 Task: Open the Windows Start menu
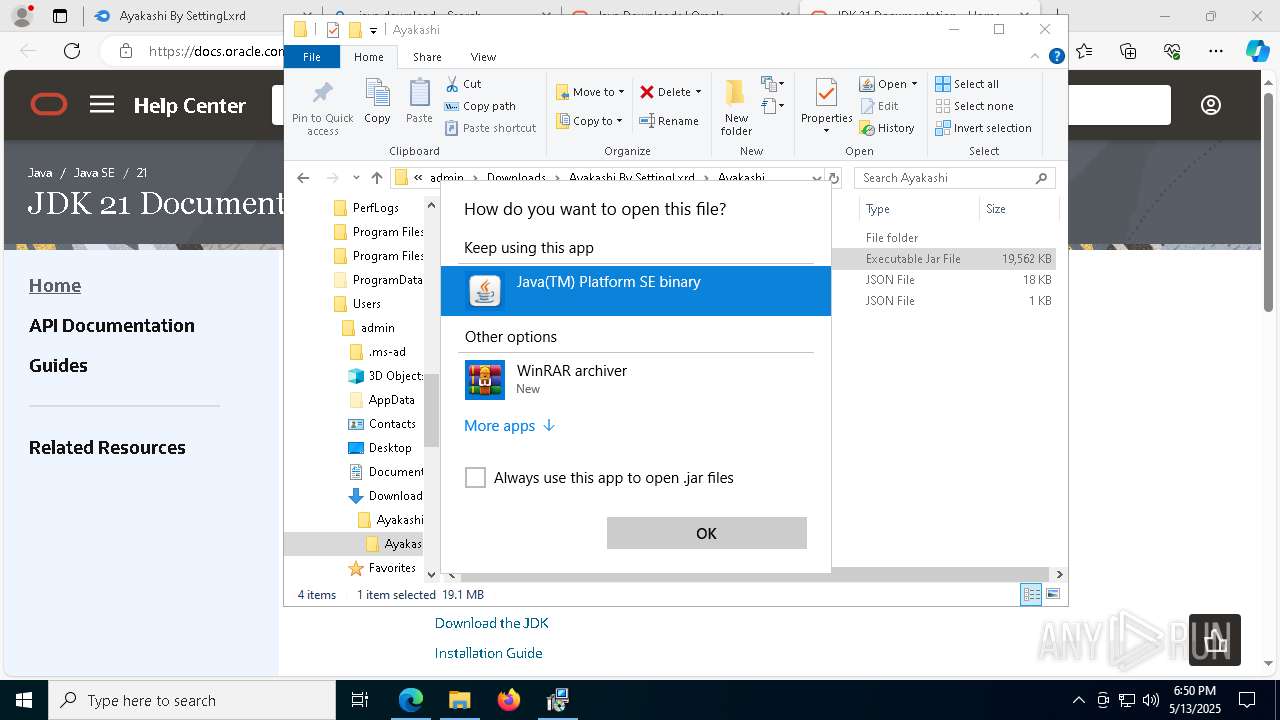coord(24,700)
